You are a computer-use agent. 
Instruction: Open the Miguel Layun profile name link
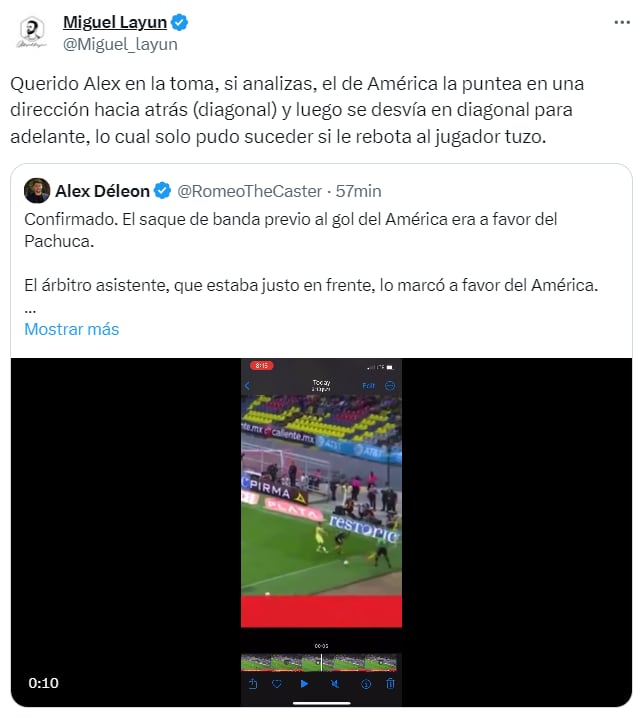click(115, 22)
